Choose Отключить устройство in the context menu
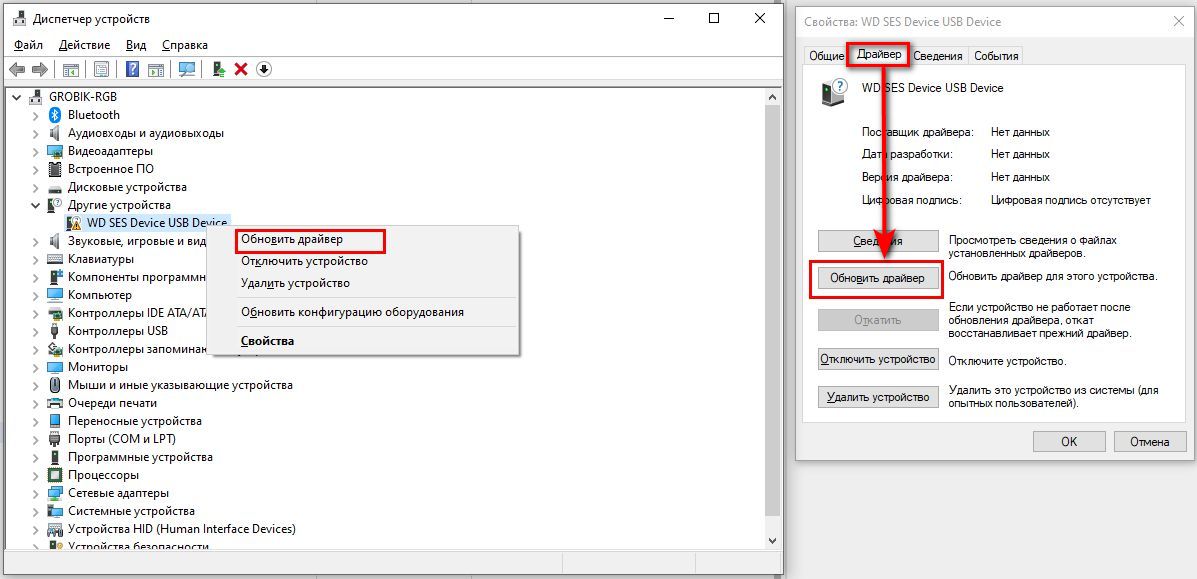 click(304, 261)
